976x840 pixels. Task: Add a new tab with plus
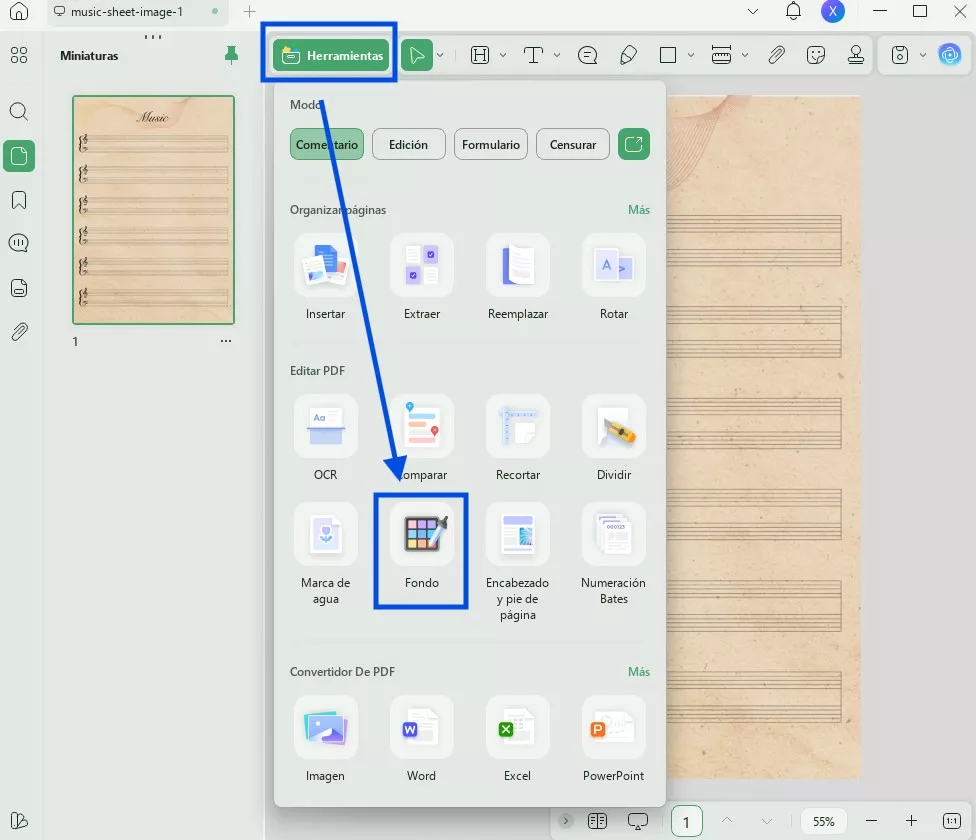(x=249, y=11)
